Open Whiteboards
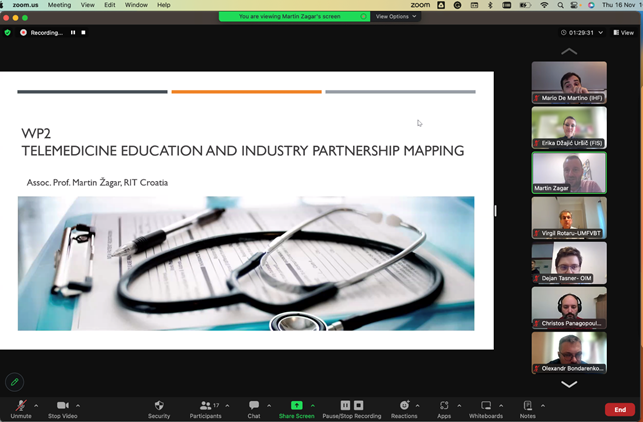Viewport: 643px width, 422px height. [486, 406]
